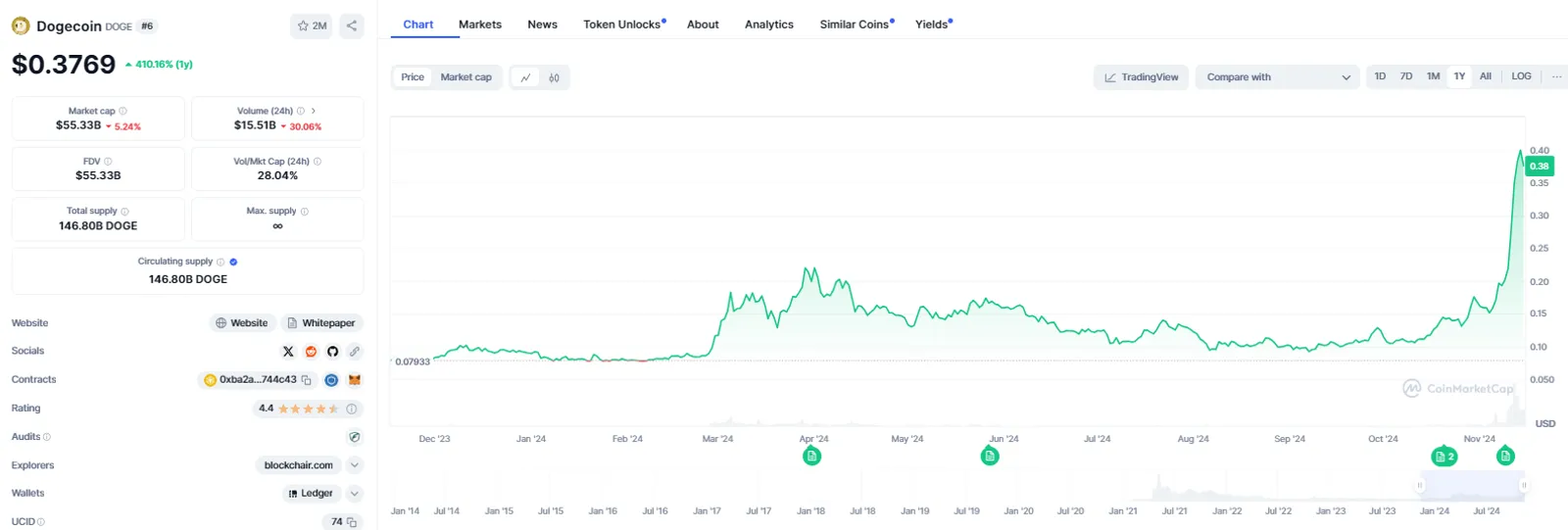Copy UCID 74 value

[x=351, y=522]
